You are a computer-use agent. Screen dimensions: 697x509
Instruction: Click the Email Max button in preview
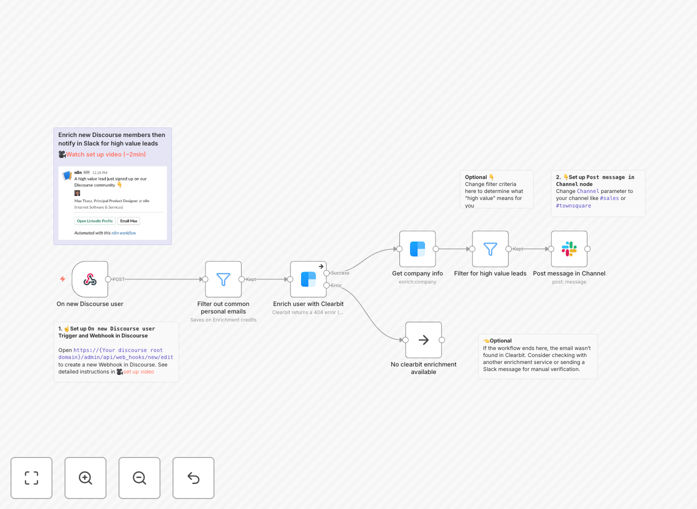(129, 221)
